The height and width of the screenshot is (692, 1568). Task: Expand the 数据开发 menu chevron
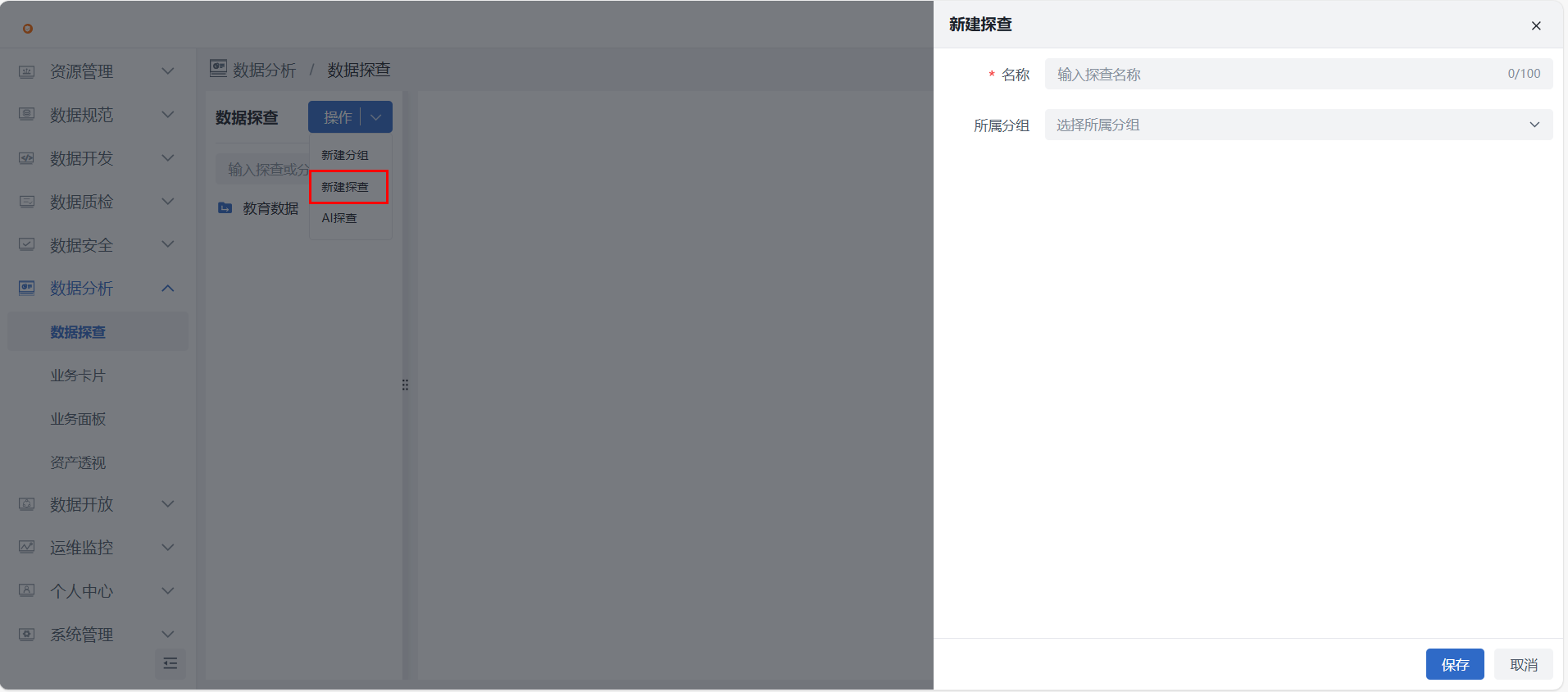point(168,158)
